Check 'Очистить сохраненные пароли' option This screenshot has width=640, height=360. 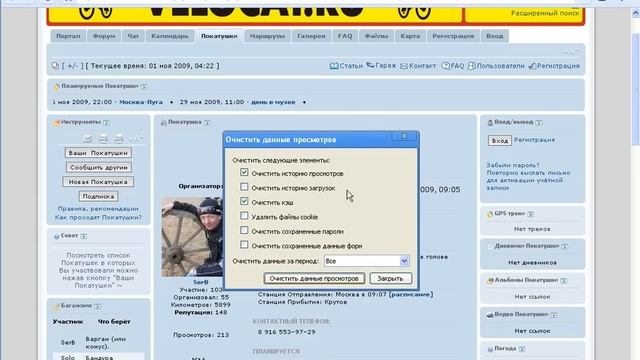(244, 230)
